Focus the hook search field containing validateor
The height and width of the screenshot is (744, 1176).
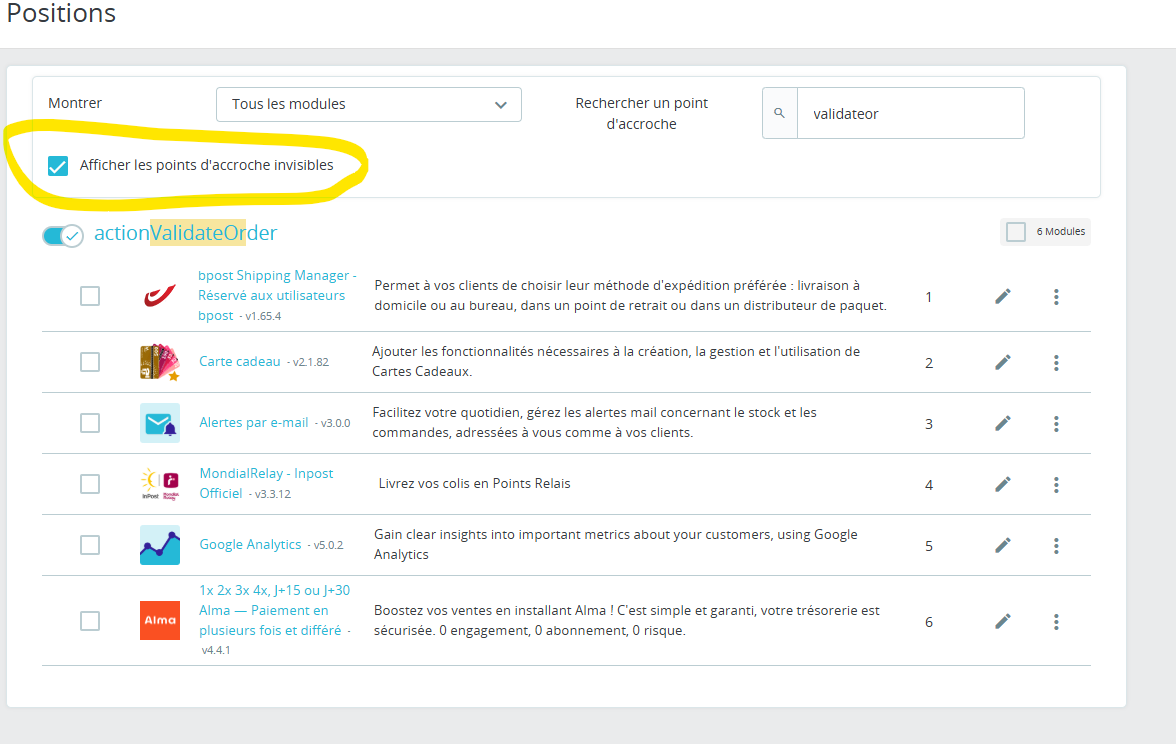tap(910, 113)
